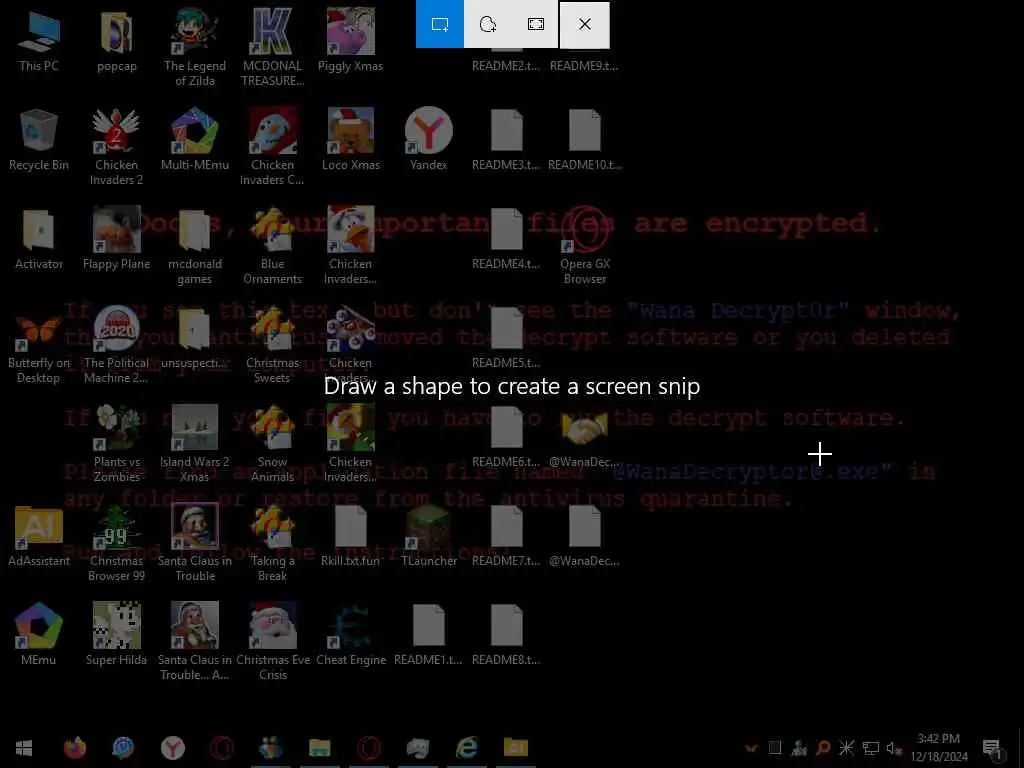
Task: Open the Yandex browser taskbar icon
Action: pyautogui.click(x=172, y=748)
